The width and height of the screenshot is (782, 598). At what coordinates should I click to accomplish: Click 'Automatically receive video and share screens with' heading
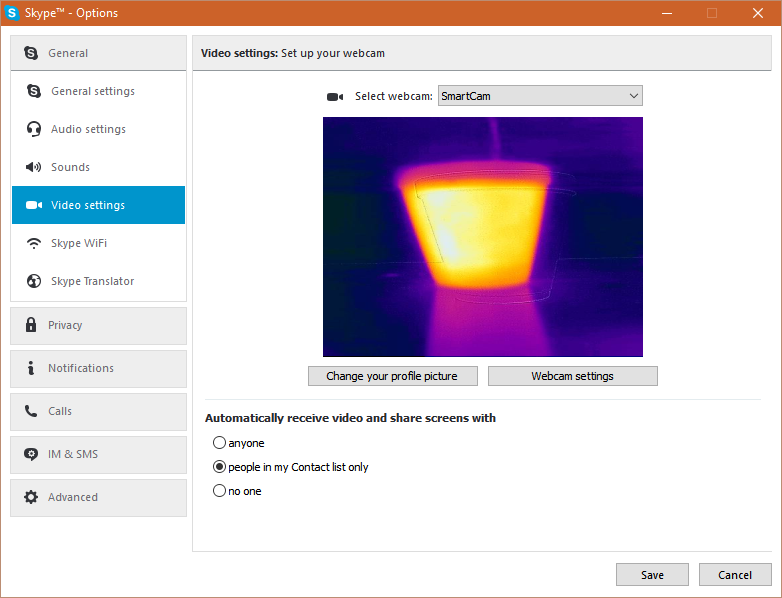pyautogui.click(x=350, y=418)
